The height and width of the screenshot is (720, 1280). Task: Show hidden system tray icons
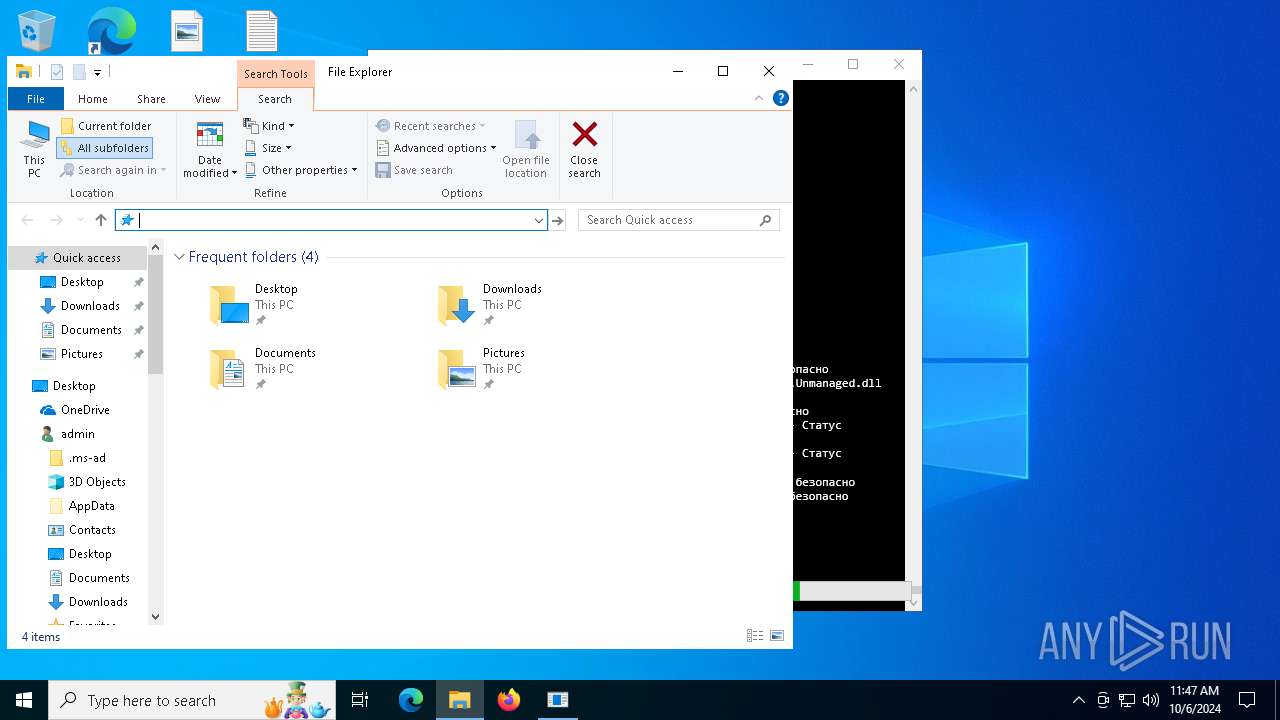coord(1078,700)
